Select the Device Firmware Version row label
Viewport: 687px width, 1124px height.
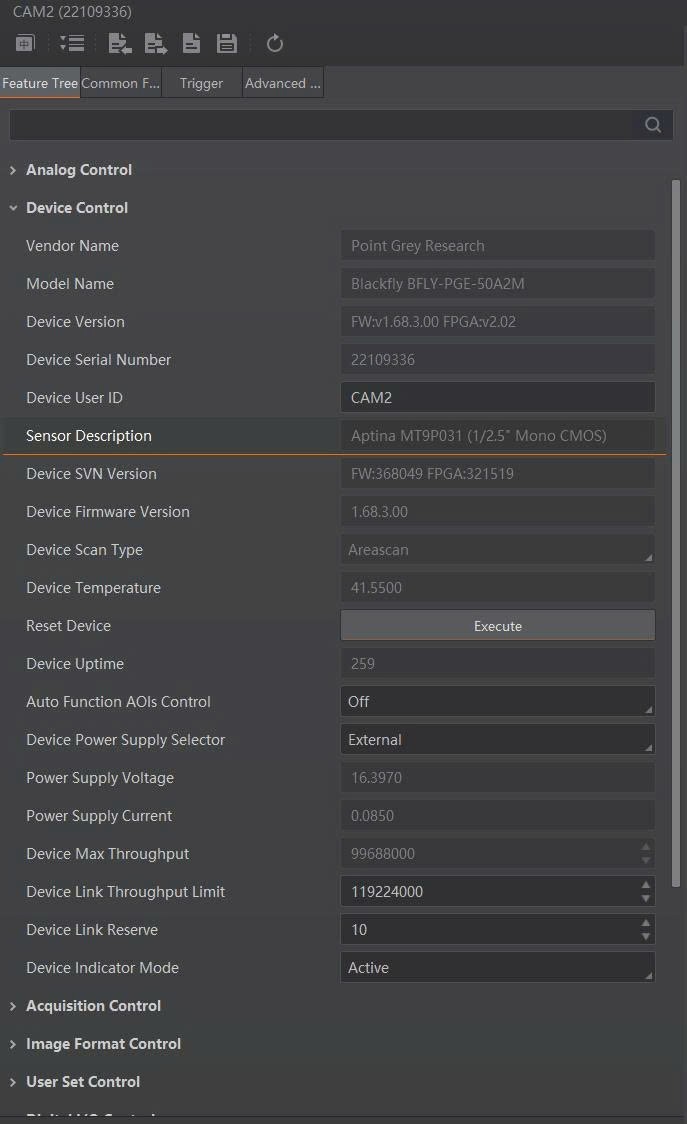point(108,512)
